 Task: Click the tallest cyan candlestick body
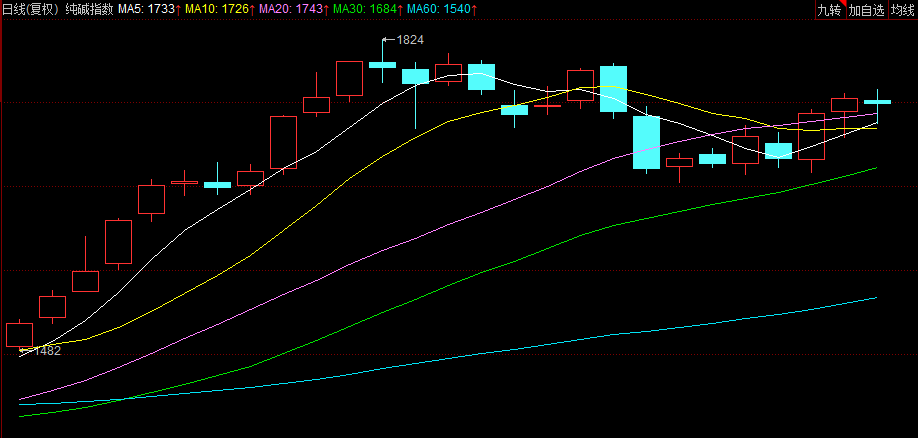click(x=646, y=142)
